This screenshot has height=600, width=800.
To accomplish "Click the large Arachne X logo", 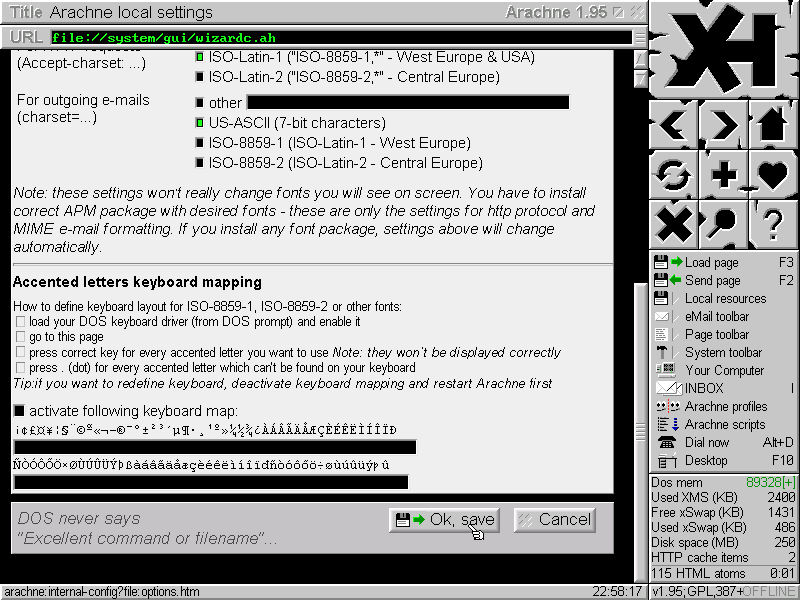I will (x=724, y=49).
